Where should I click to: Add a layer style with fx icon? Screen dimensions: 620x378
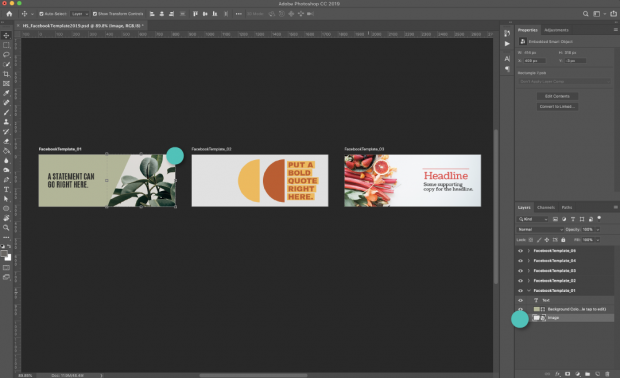pyautogui.click(x=558, y=374)
